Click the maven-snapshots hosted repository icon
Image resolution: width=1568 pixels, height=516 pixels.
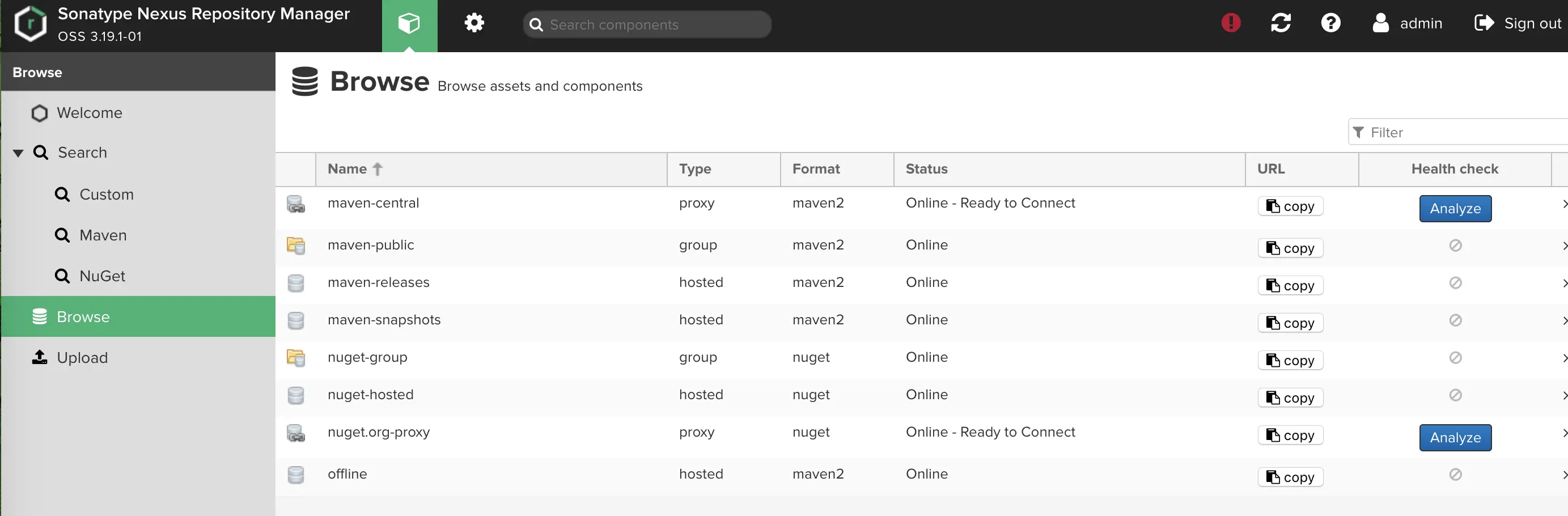[x=296, y=320]
